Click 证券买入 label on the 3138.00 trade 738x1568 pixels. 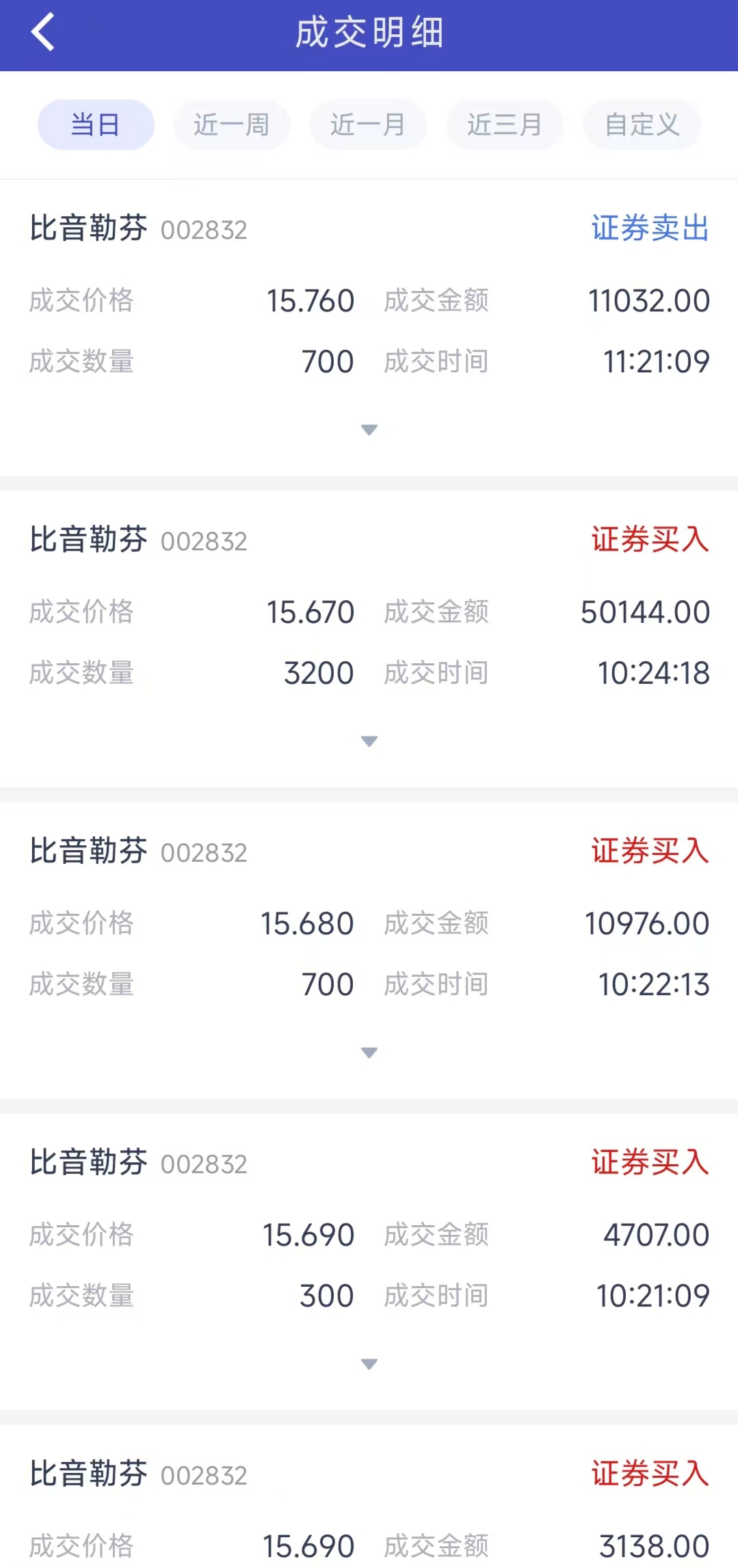pos(650,1474)
